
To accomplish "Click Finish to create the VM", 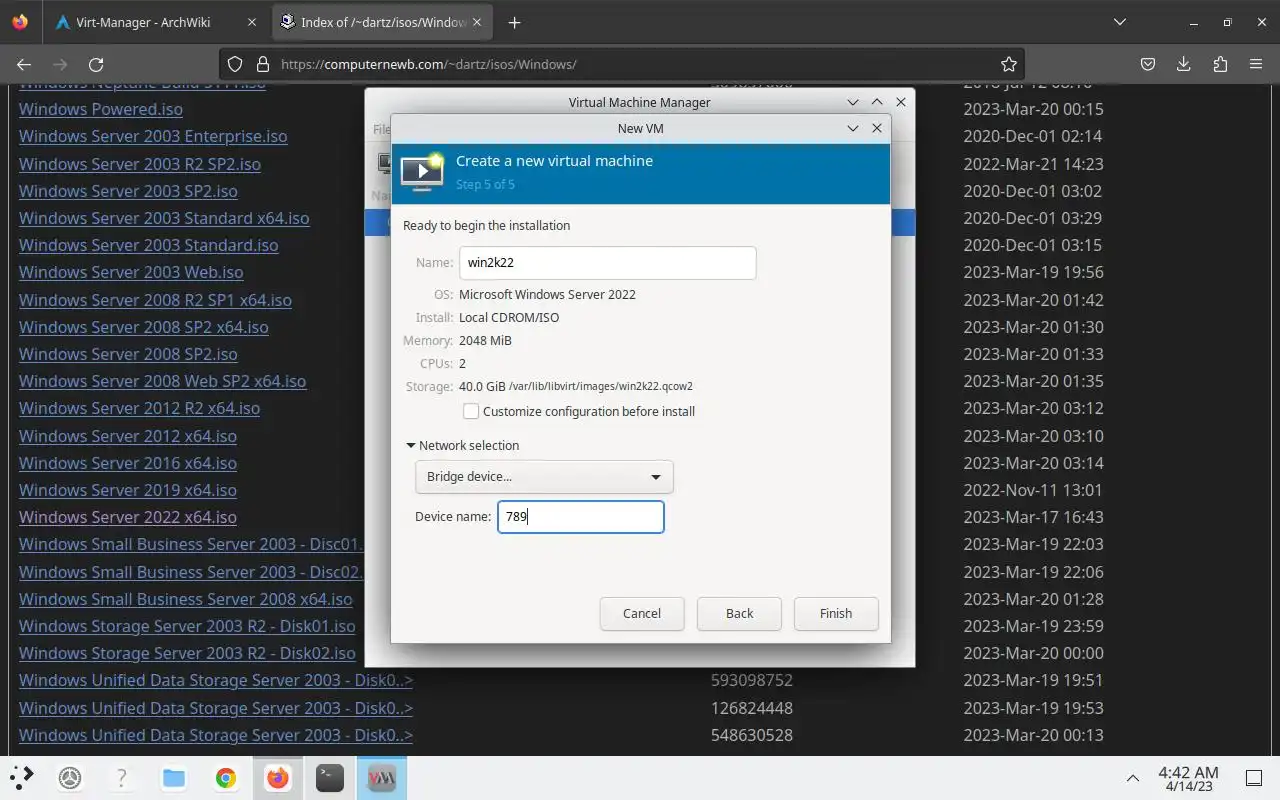I will click(x=836, y=614).
